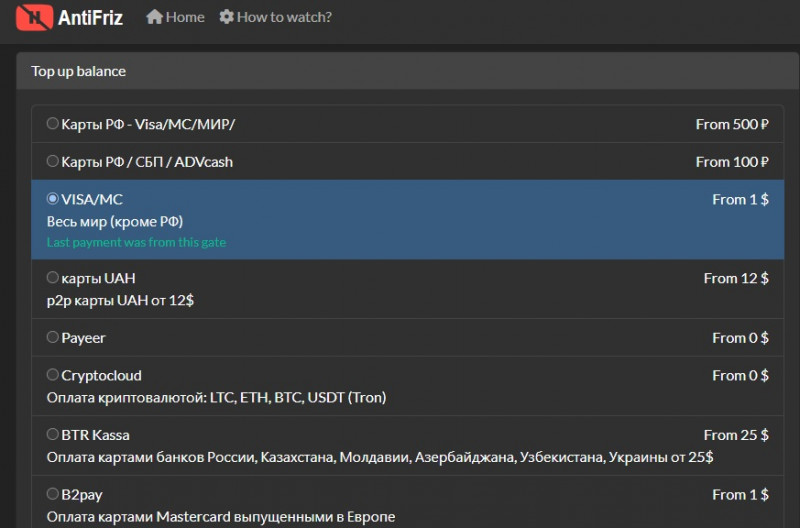
Task: Click the карты UAH payment method label
Action: [x=98, y=279]
